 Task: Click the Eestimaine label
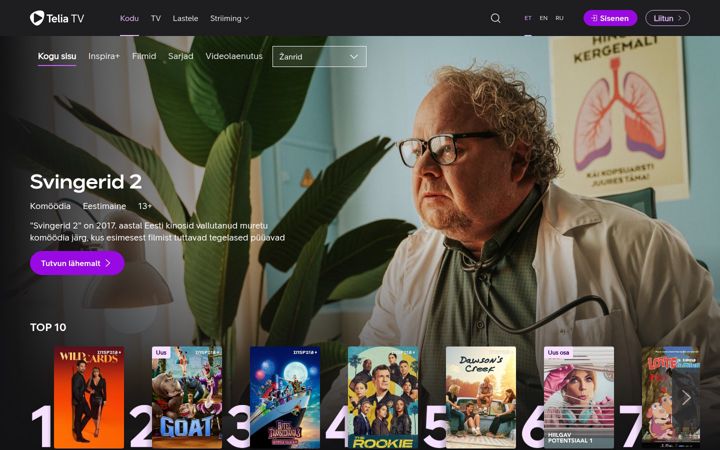(104, 206)
